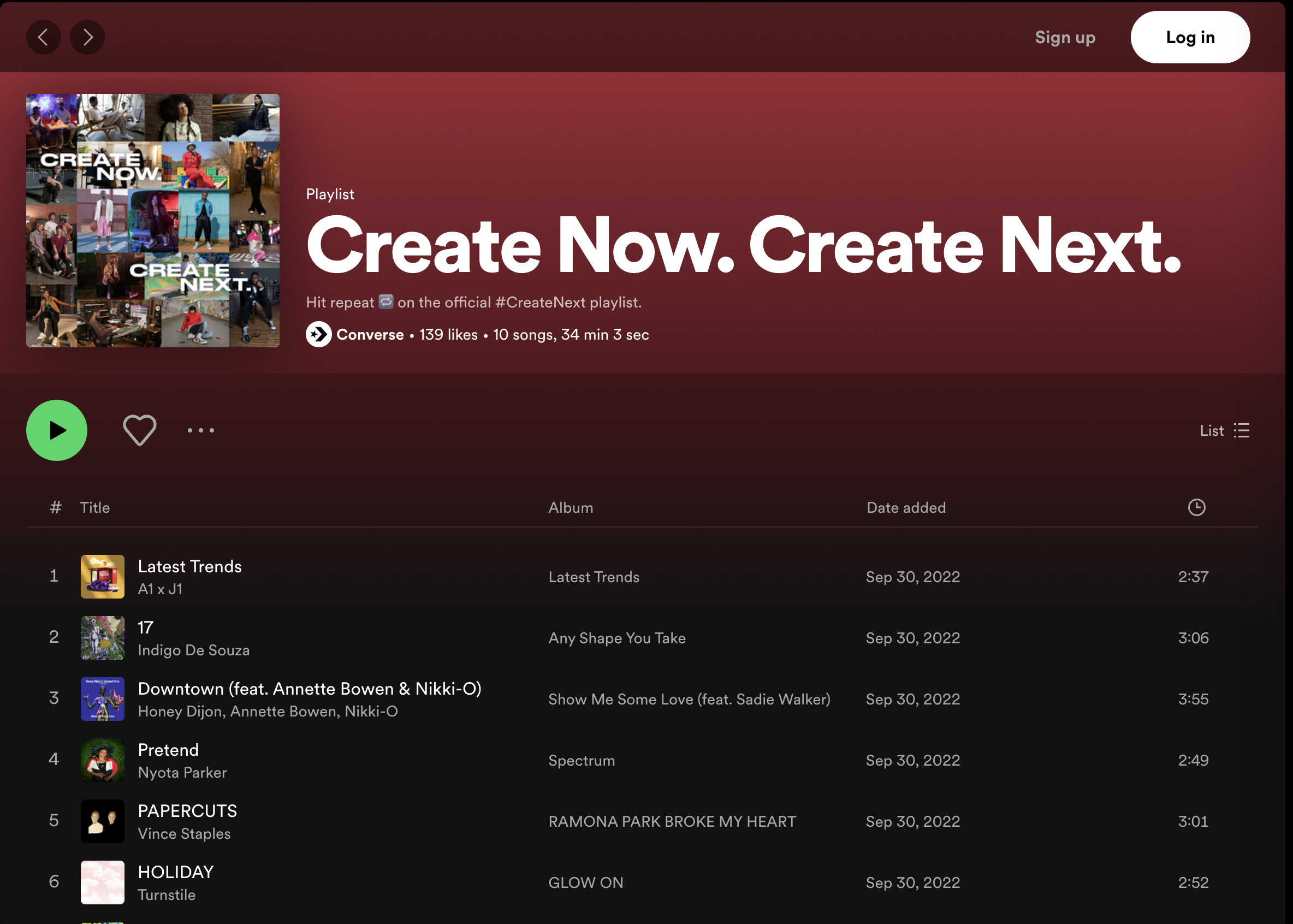Select the Pretend track title
This screenshot has height=924, width=1293.
coord(168,750)
